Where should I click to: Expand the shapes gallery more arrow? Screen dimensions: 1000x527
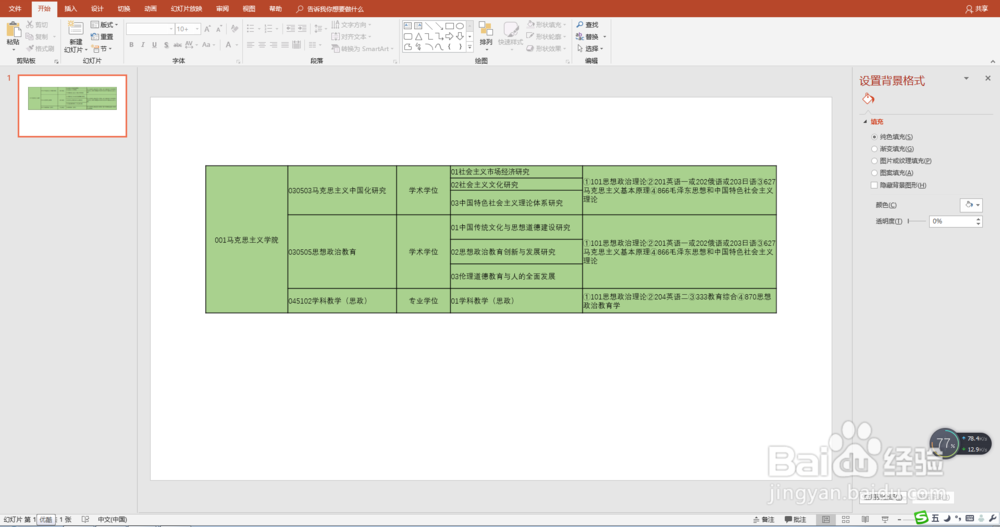[470, 47]
